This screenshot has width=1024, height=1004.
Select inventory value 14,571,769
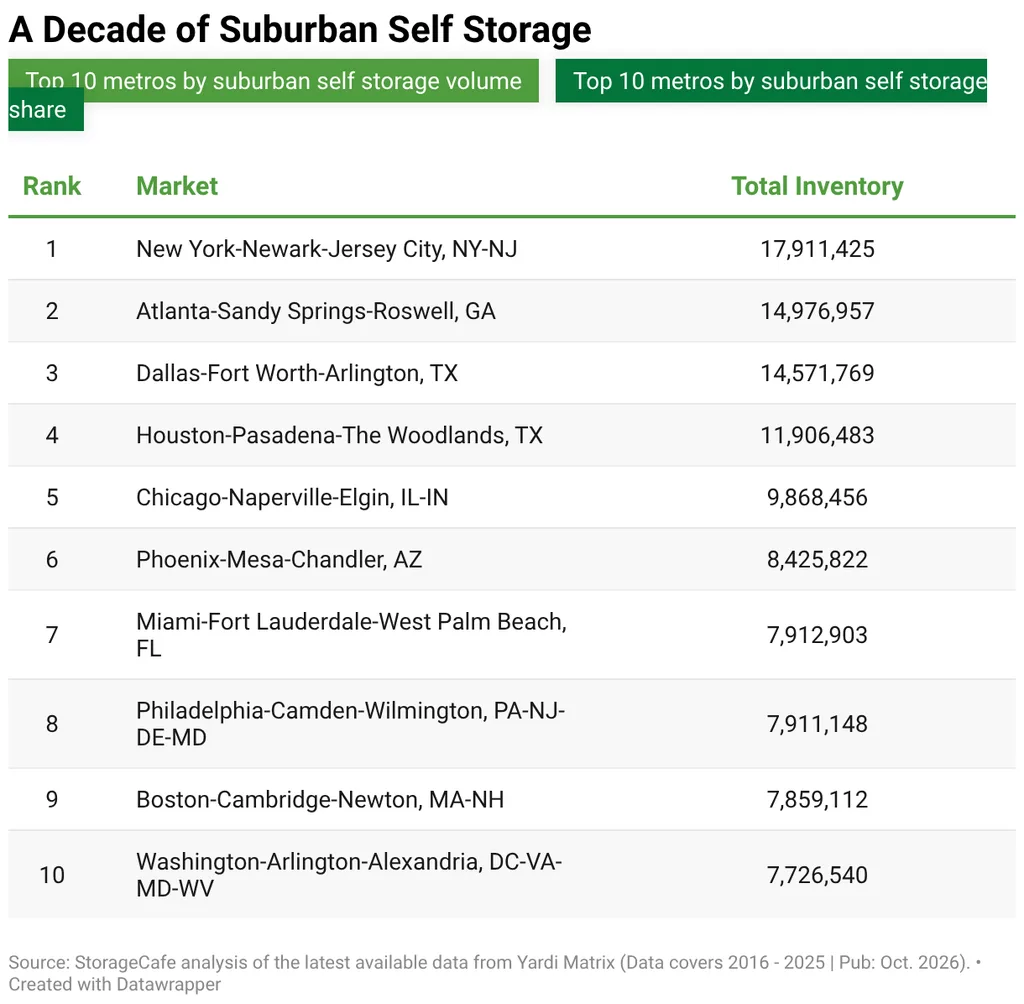(x=817, y=373)
